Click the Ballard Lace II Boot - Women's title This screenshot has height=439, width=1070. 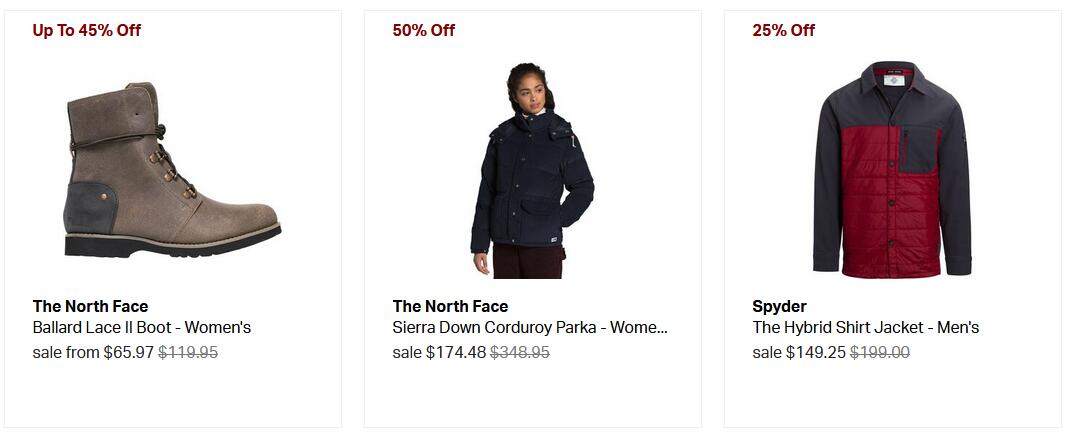142,328
